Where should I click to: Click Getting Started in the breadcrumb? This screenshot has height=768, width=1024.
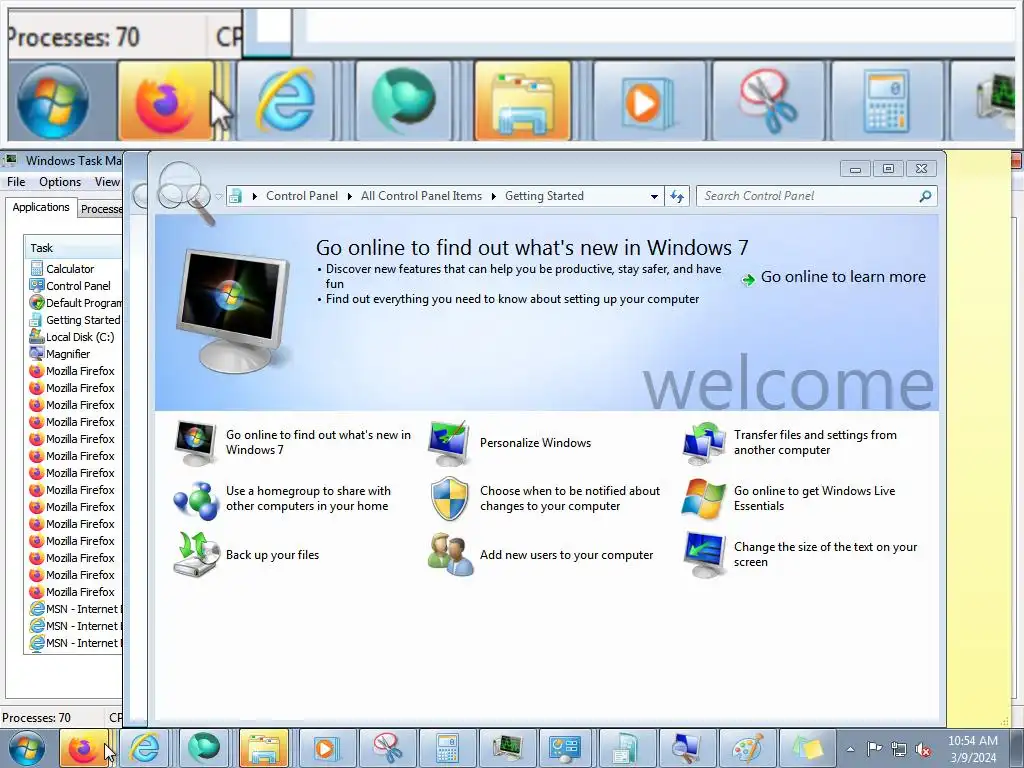pyautogui.click(x=544, y=196)
